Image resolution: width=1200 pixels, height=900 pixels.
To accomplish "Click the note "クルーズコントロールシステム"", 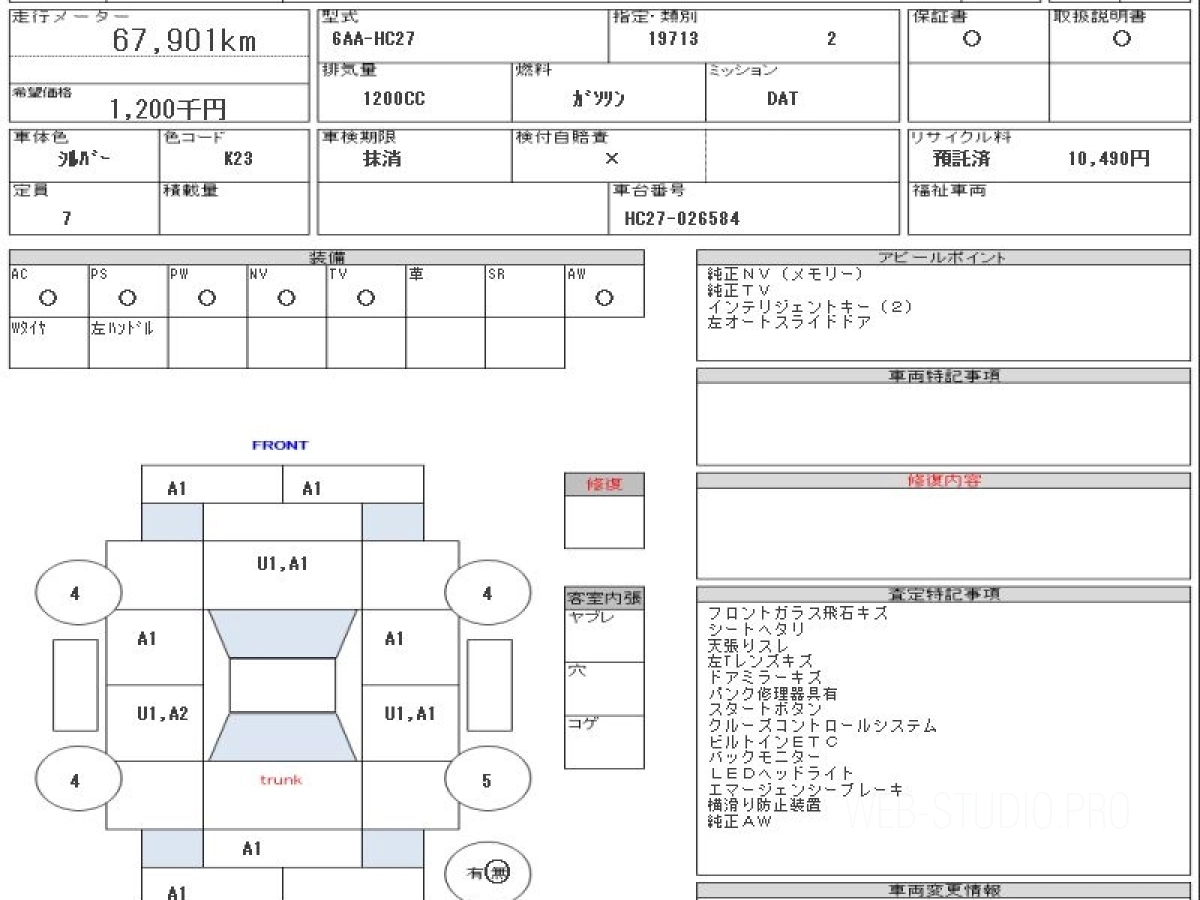I will [x=822, y=725].
